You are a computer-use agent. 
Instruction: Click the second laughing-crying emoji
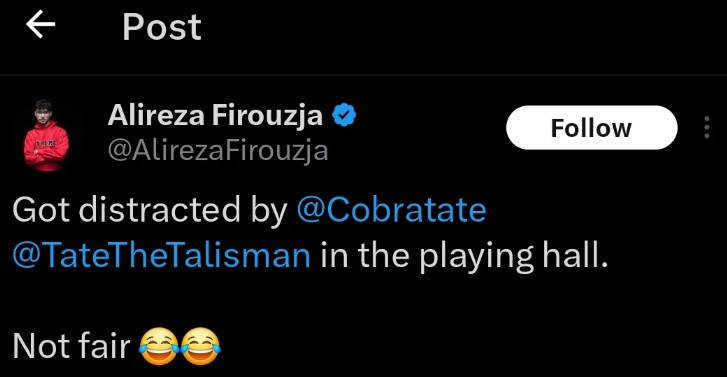pyautogui.click(x=200, y=346)
